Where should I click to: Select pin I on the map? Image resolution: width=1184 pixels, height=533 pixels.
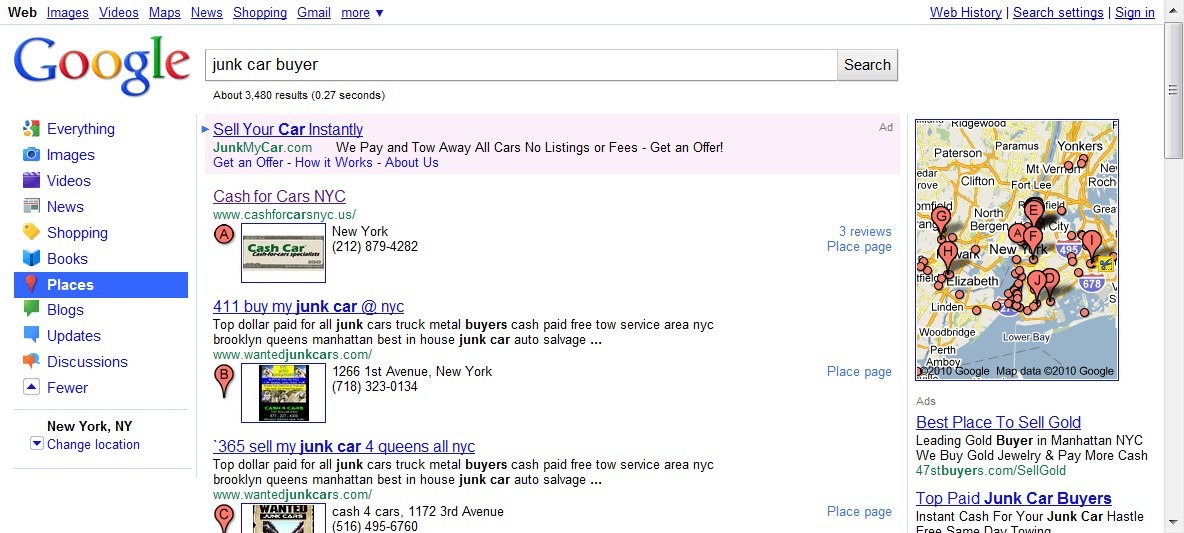click(x=1091, y=242)
